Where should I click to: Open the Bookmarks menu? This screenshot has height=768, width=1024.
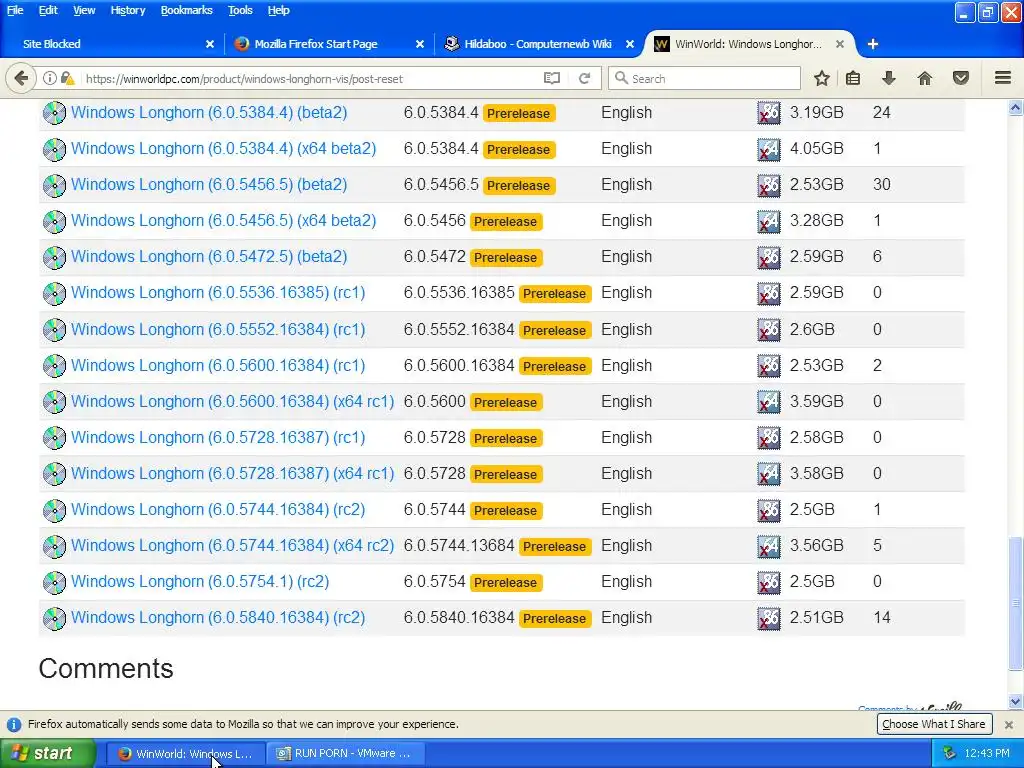click(187, 10)
